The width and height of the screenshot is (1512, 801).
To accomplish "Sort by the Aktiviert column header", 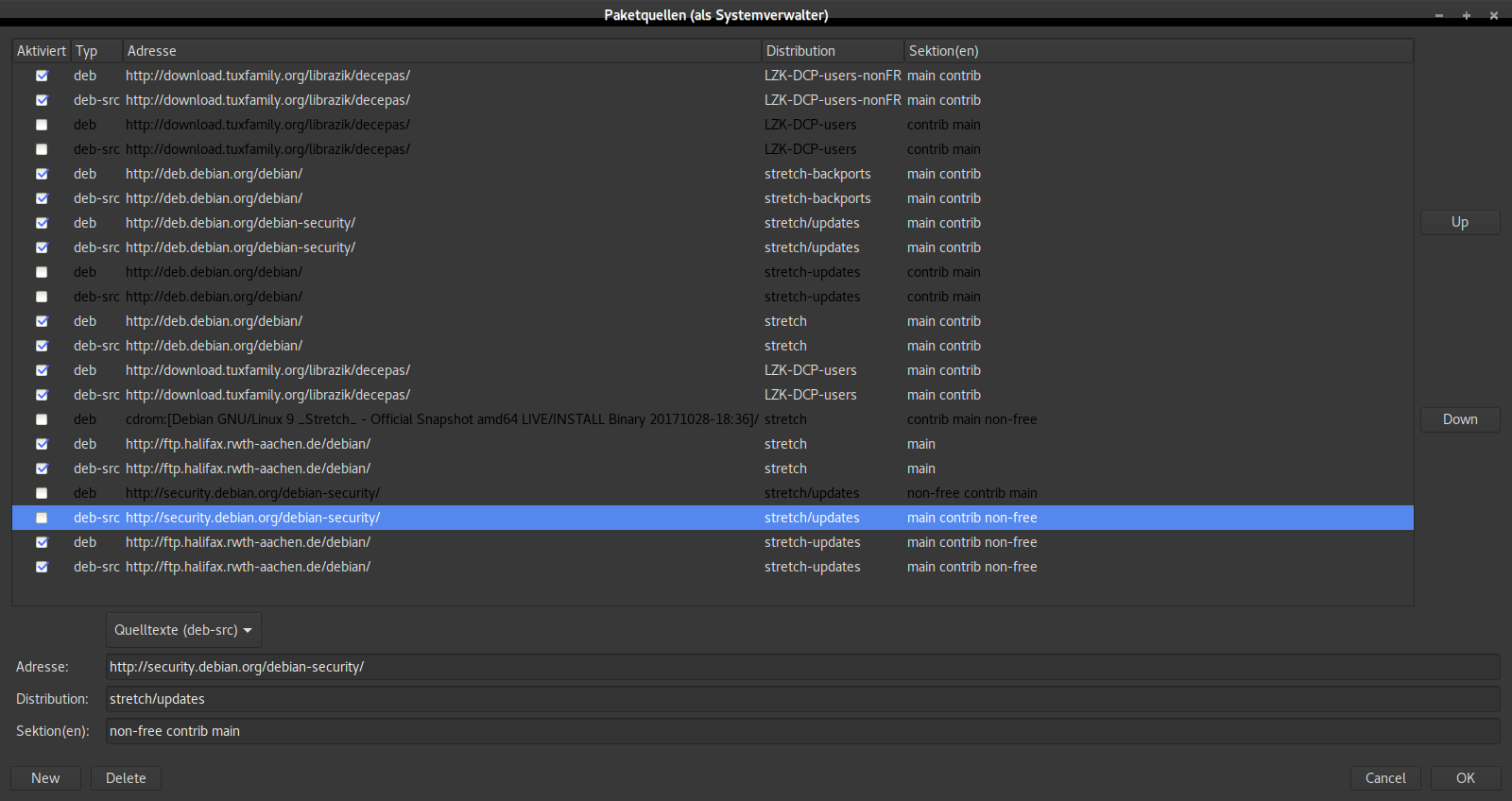I will [x=42, y=51].
